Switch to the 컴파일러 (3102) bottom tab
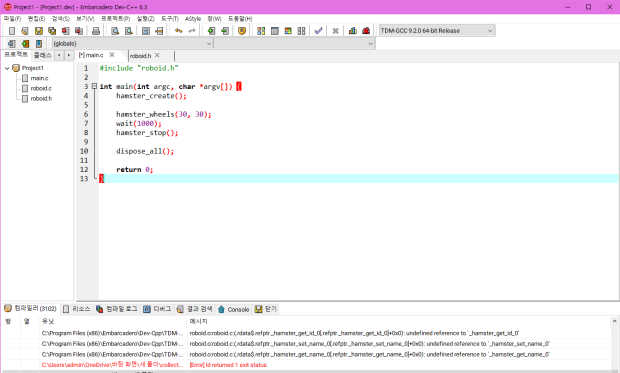The image size is (620, 373). pos(31,309)
